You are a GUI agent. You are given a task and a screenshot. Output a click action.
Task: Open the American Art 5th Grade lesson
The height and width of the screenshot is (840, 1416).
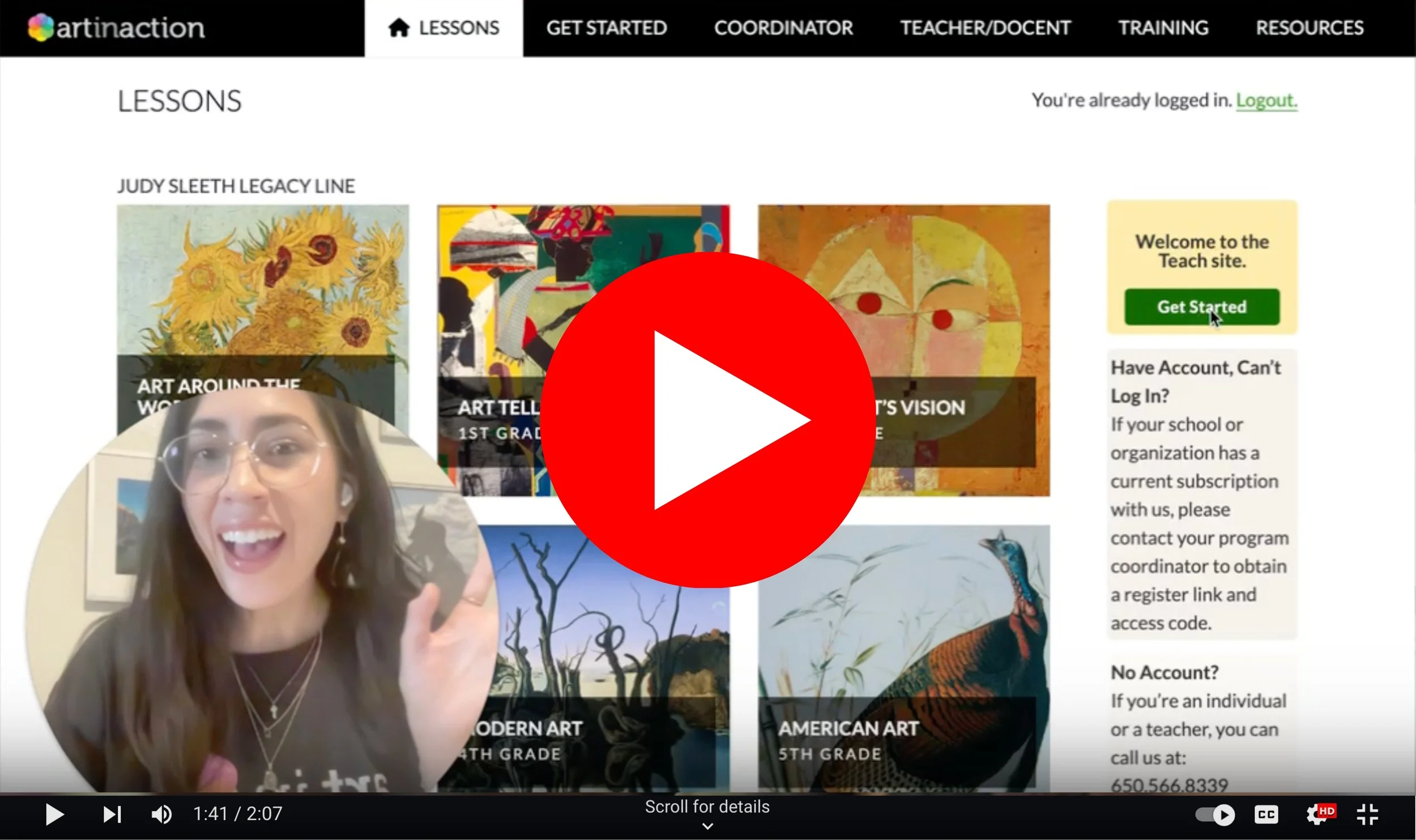903,658
